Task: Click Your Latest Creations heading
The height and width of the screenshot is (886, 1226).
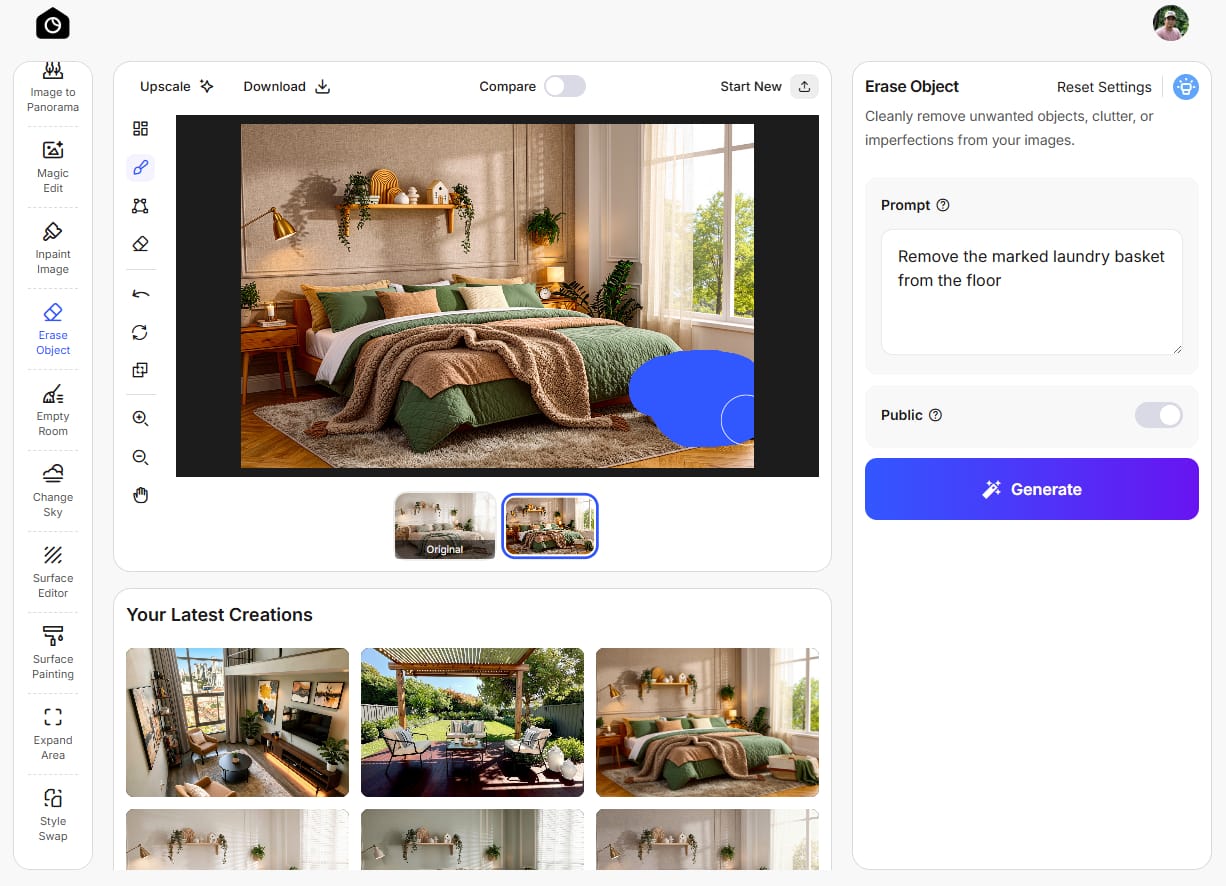Action: click(220, 615)
